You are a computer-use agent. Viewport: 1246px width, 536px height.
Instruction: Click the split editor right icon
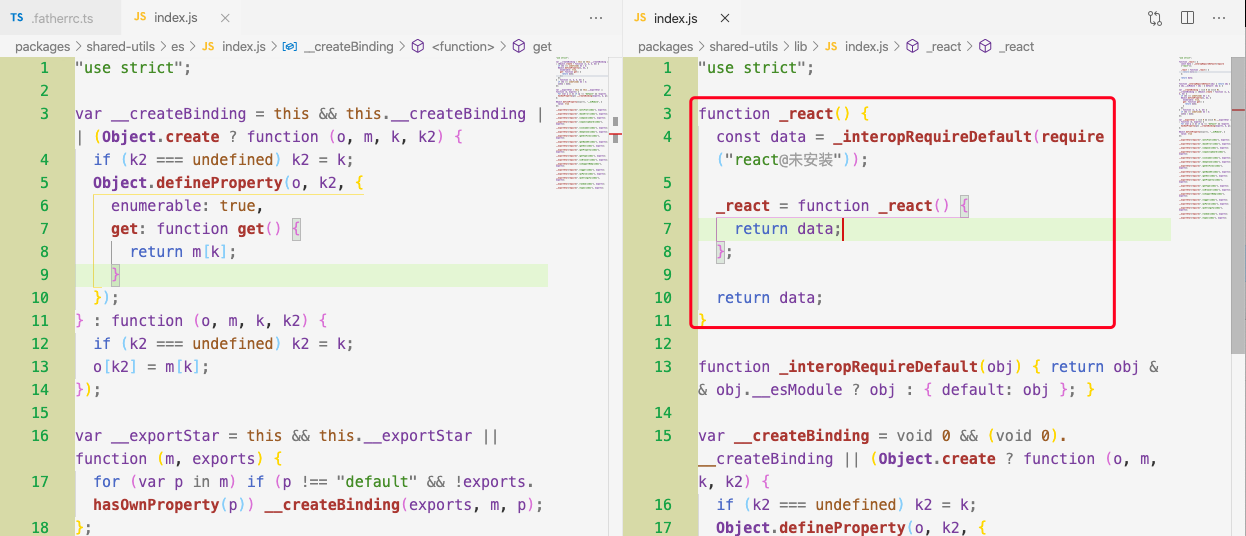click(1187, 18)
